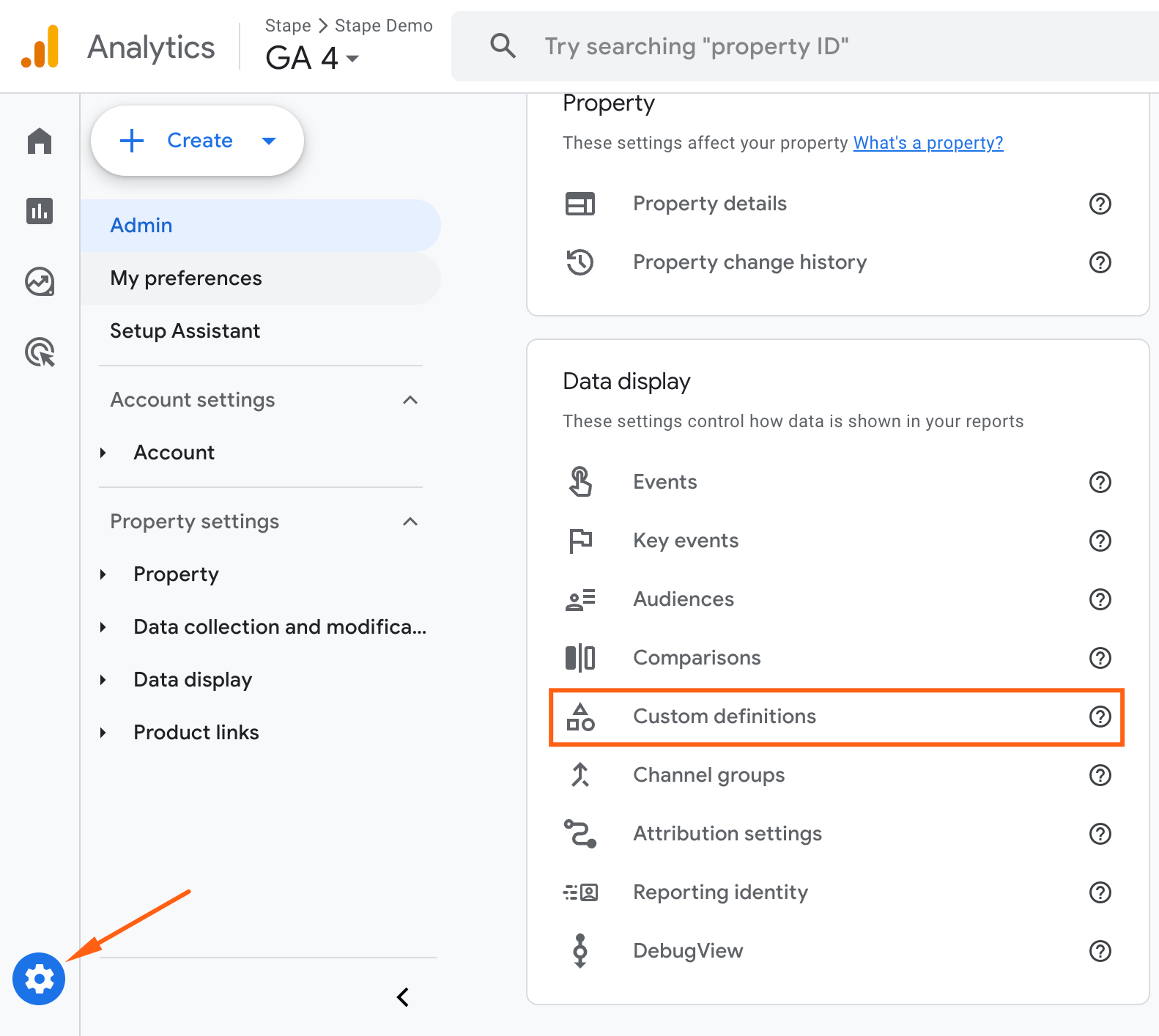This screenshot has height=1036, width=1159.
Task: Open help for Property details
Action: coord(1100,204)
